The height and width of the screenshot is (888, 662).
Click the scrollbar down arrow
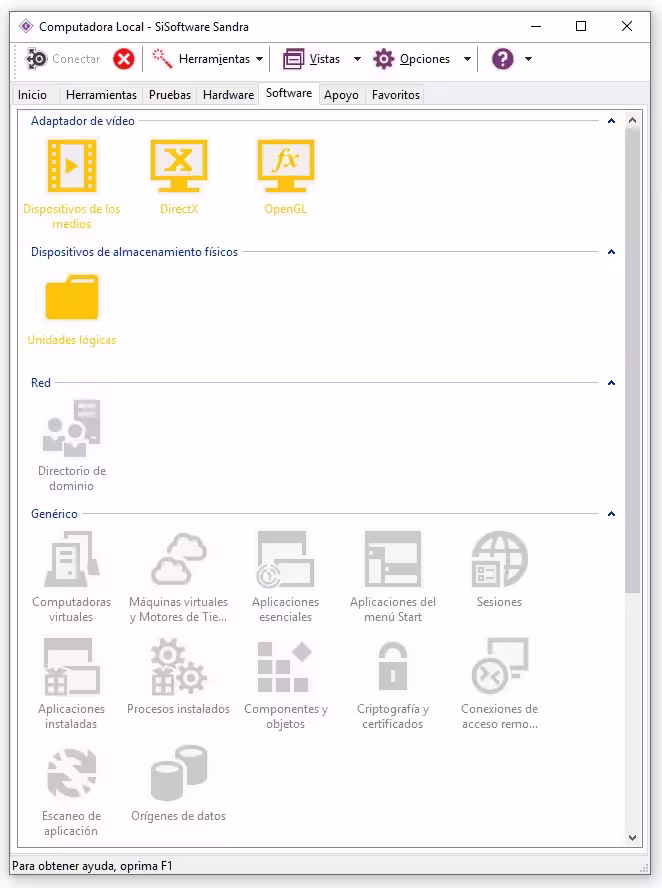point(633,838)
